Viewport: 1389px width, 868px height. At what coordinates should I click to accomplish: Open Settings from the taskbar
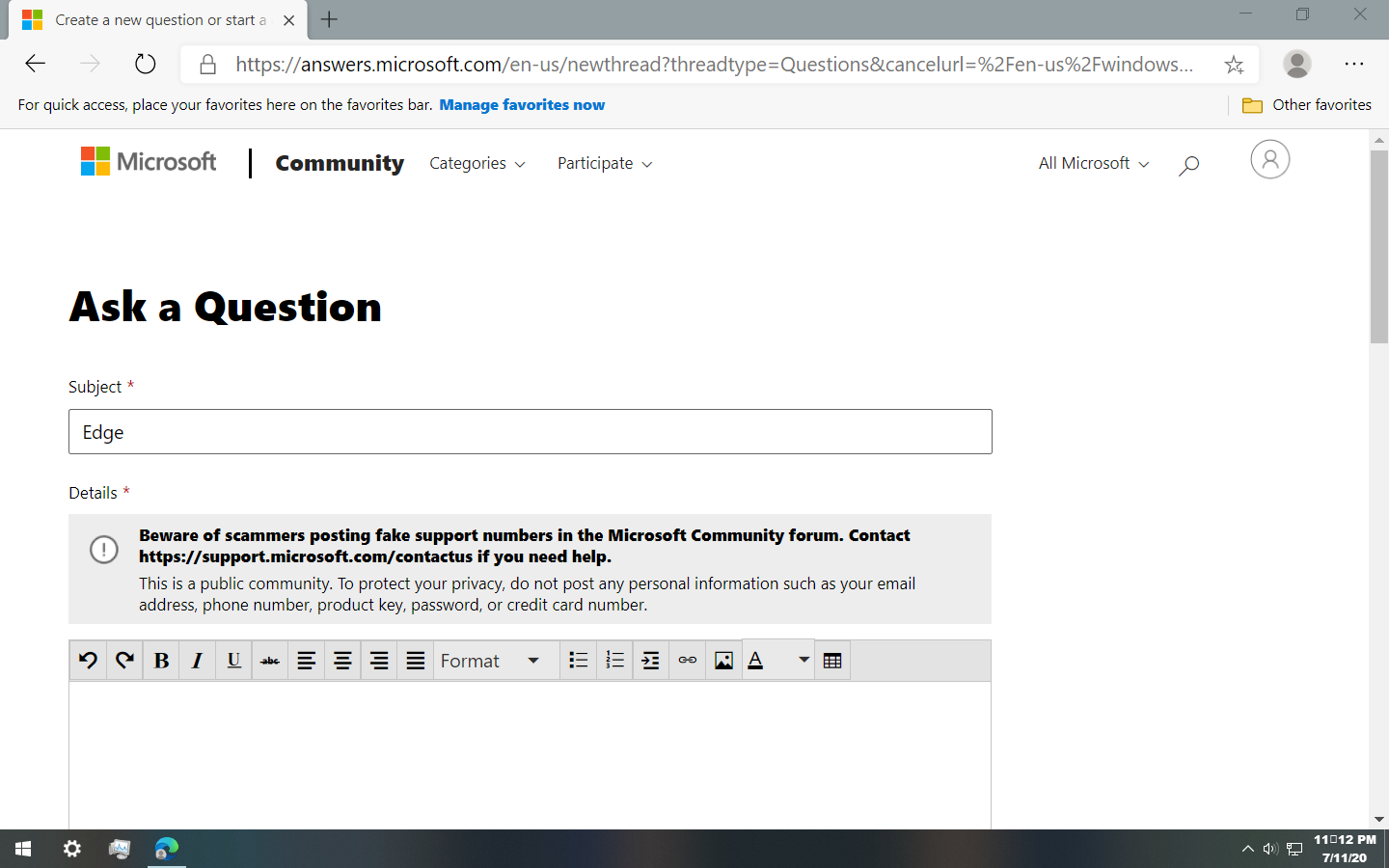[x=71, y=849]
